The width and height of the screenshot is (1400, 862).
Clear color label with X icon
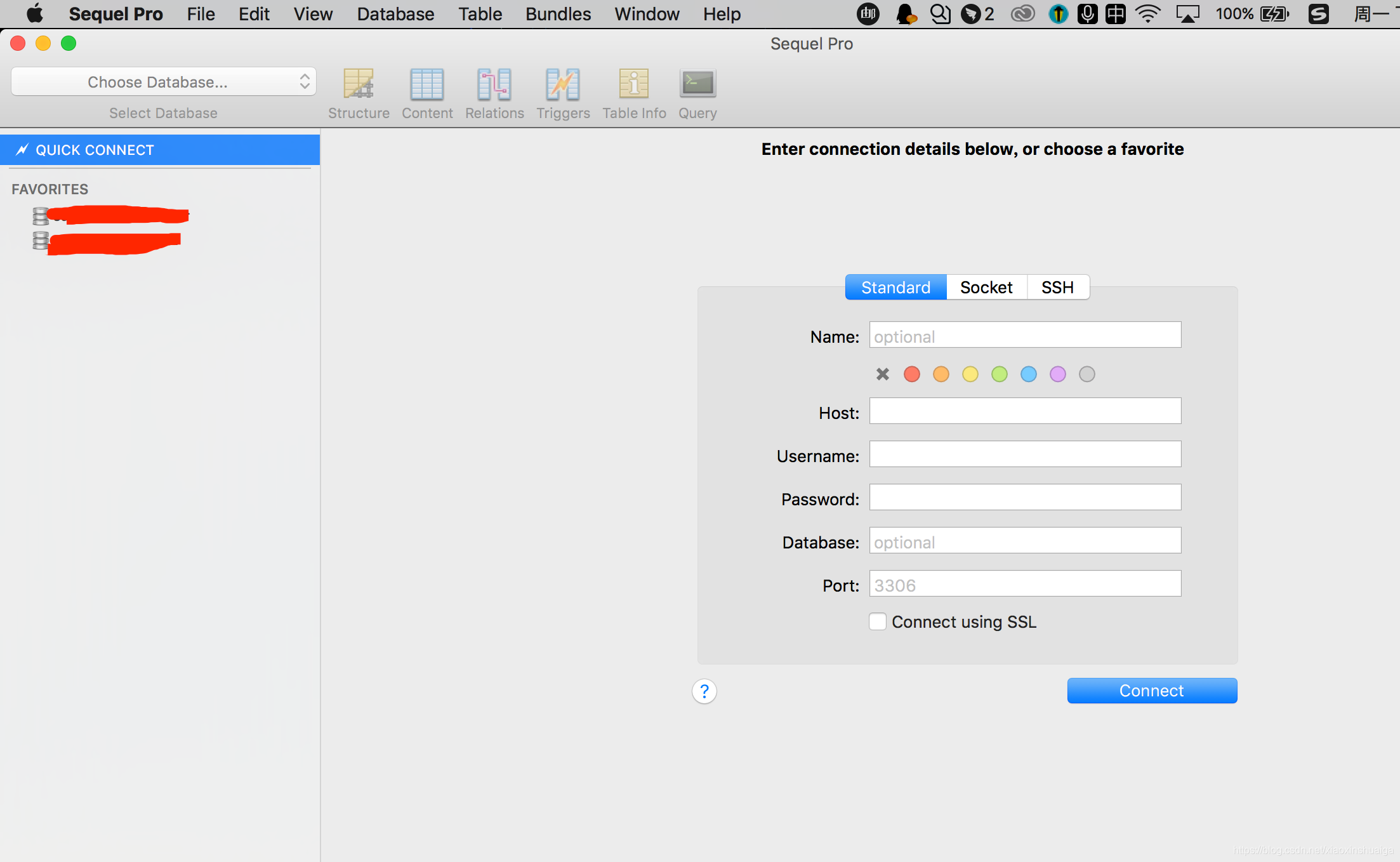882,375
